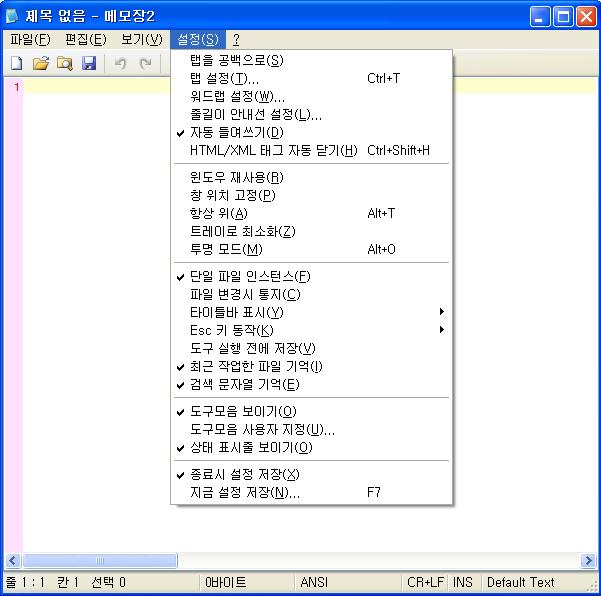Select 창 위치 고정(P) menu entry

(x=312, y=195)
